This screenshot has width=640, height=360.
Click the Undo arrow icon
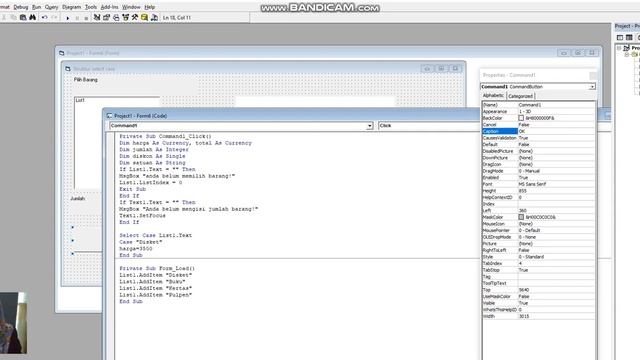[x=44, y=18]
